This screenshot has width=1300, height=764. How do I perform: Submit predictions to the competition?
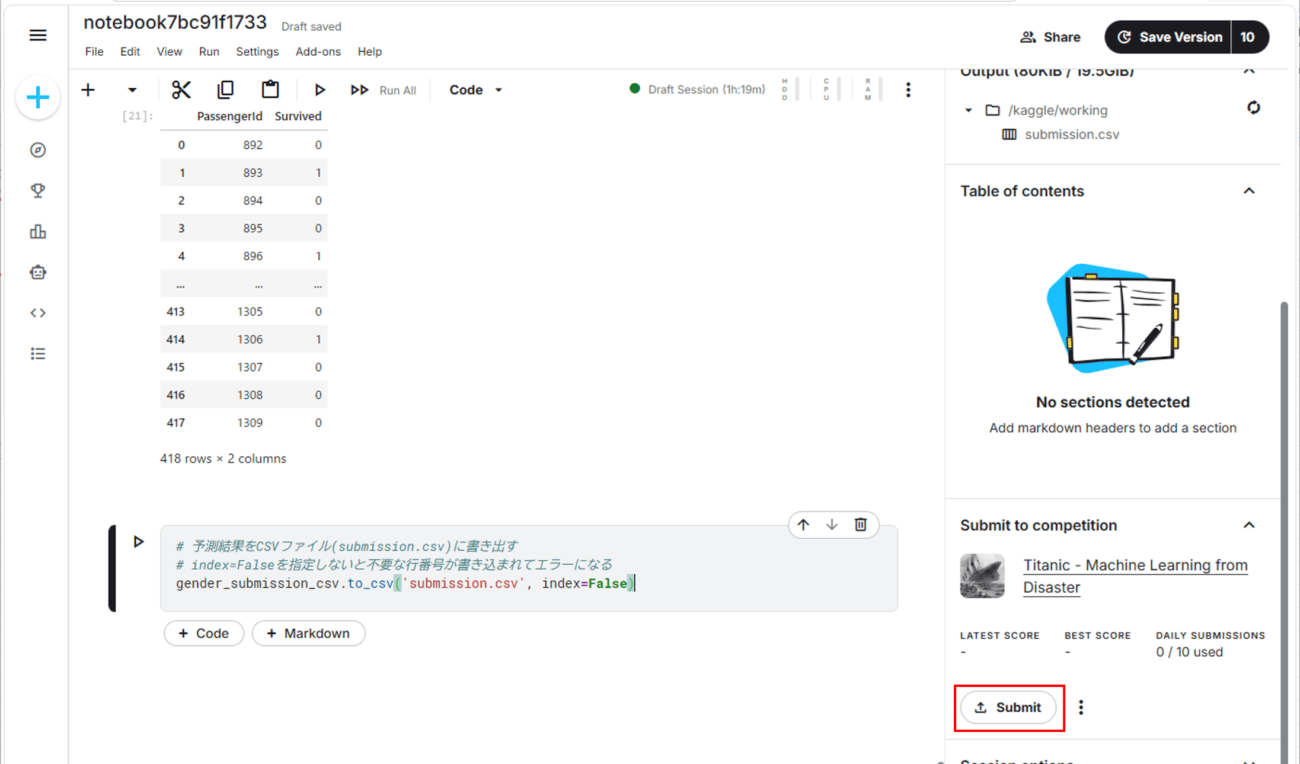tap(1008, 707)
